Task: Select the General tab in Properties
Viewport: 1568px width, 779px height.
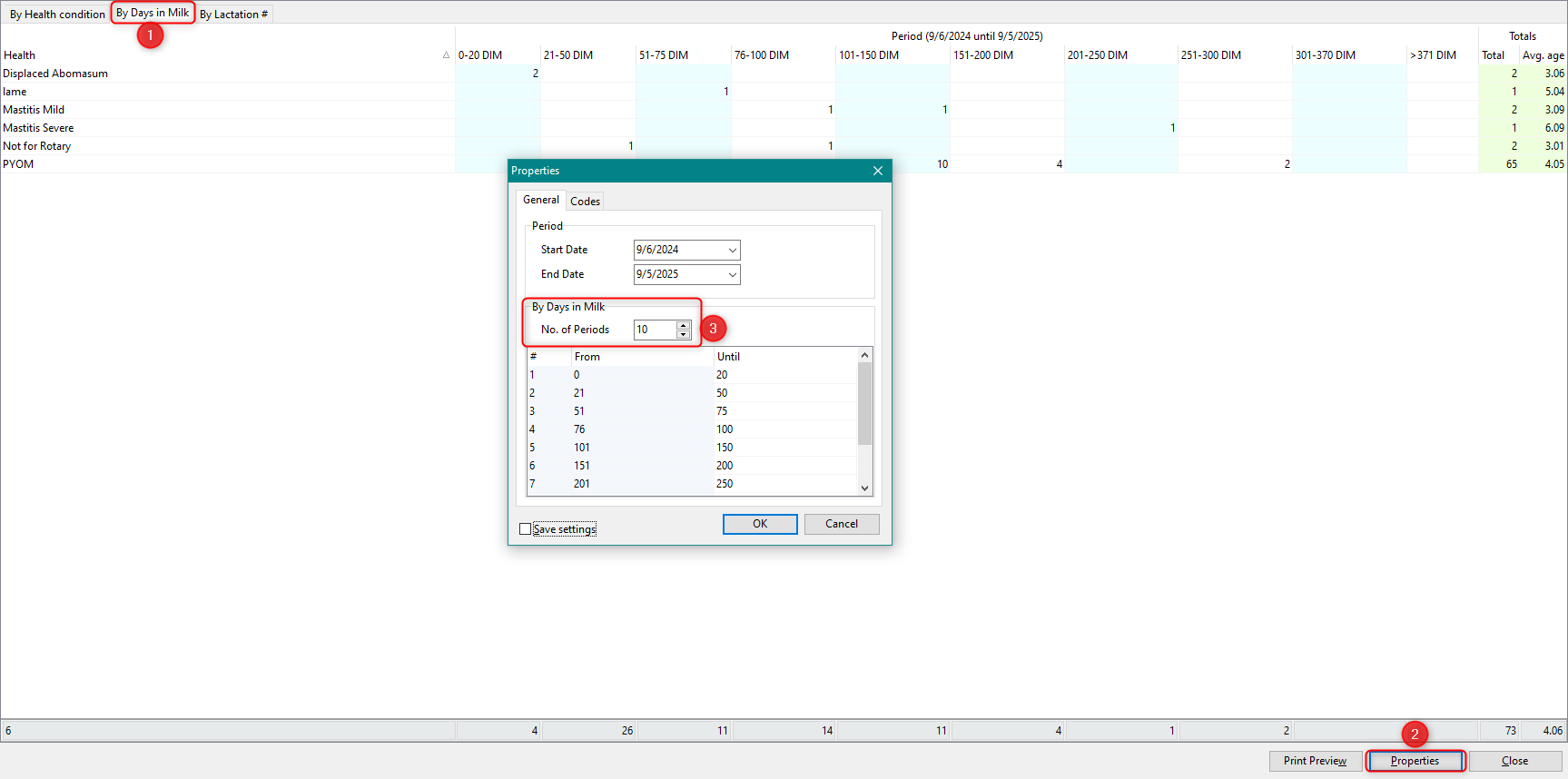Action: click(x=541, y=200)
